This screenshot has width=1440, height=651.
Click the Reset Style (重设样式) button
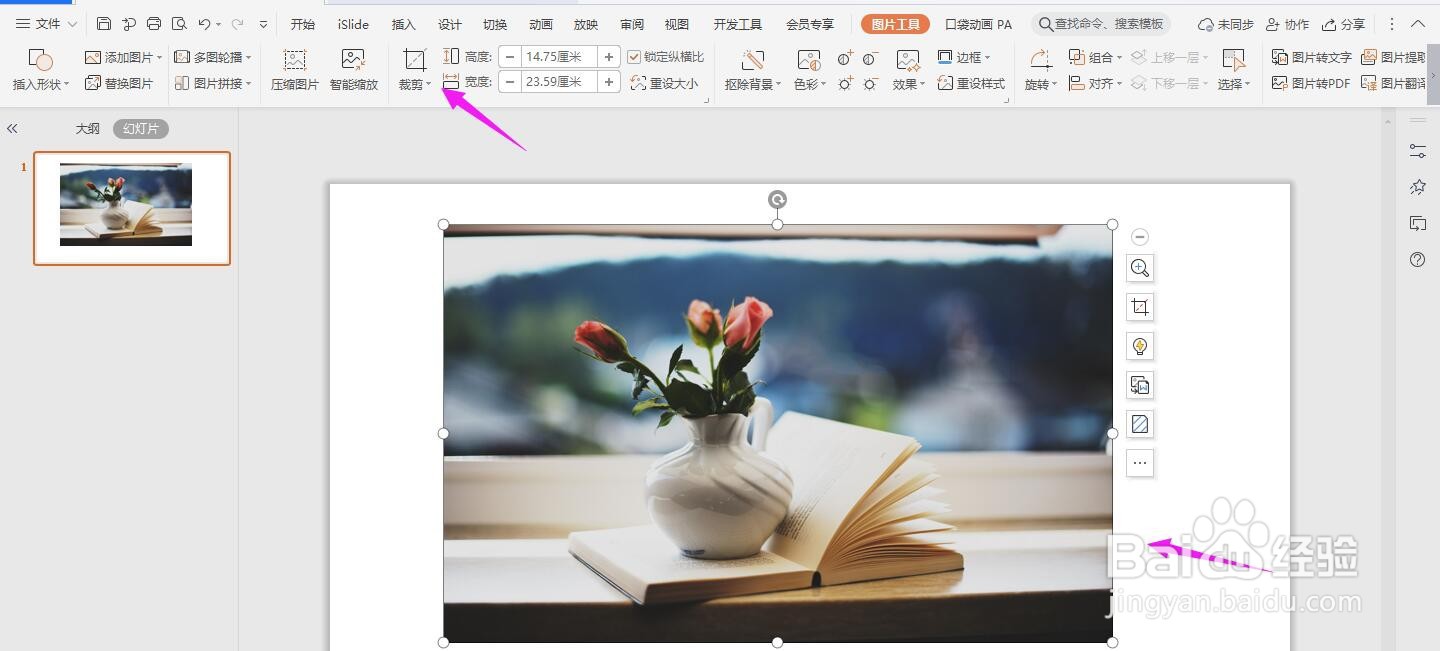(x=971, y=84)
